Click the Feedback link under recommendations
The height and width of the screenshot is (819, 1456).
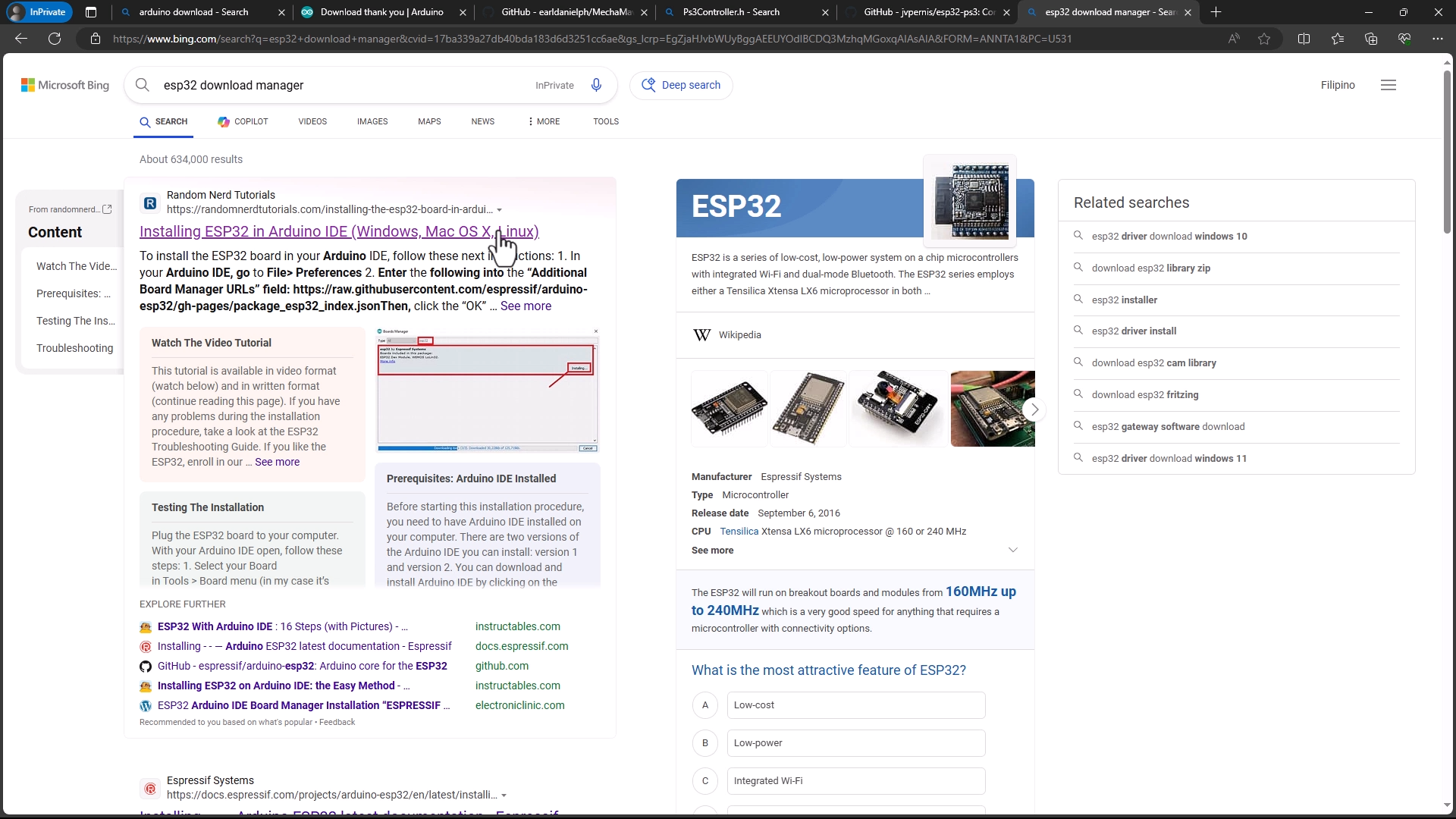click(x=337, y=722)
